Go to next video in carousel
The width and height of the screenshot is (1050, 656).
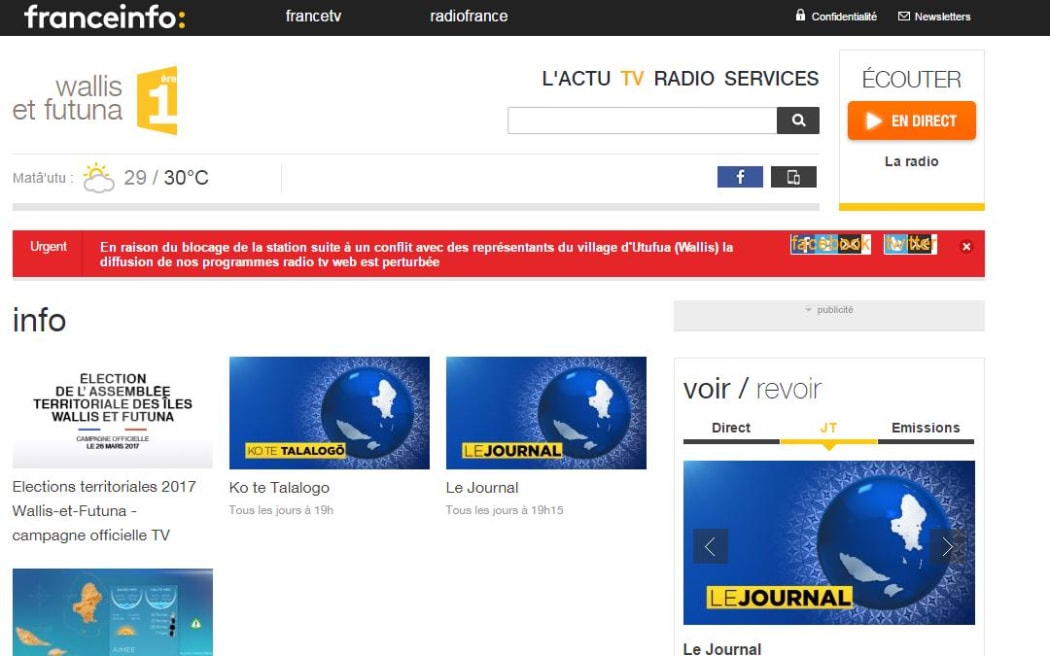[947, 546]
